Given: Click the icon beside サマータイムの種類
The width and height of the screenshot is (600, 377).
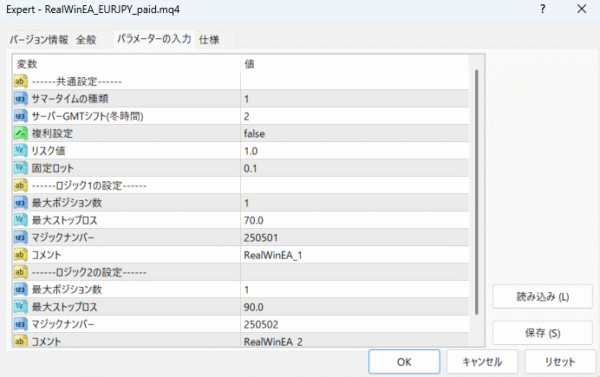Looking at the screenshot, I should (x=20, y=99).
